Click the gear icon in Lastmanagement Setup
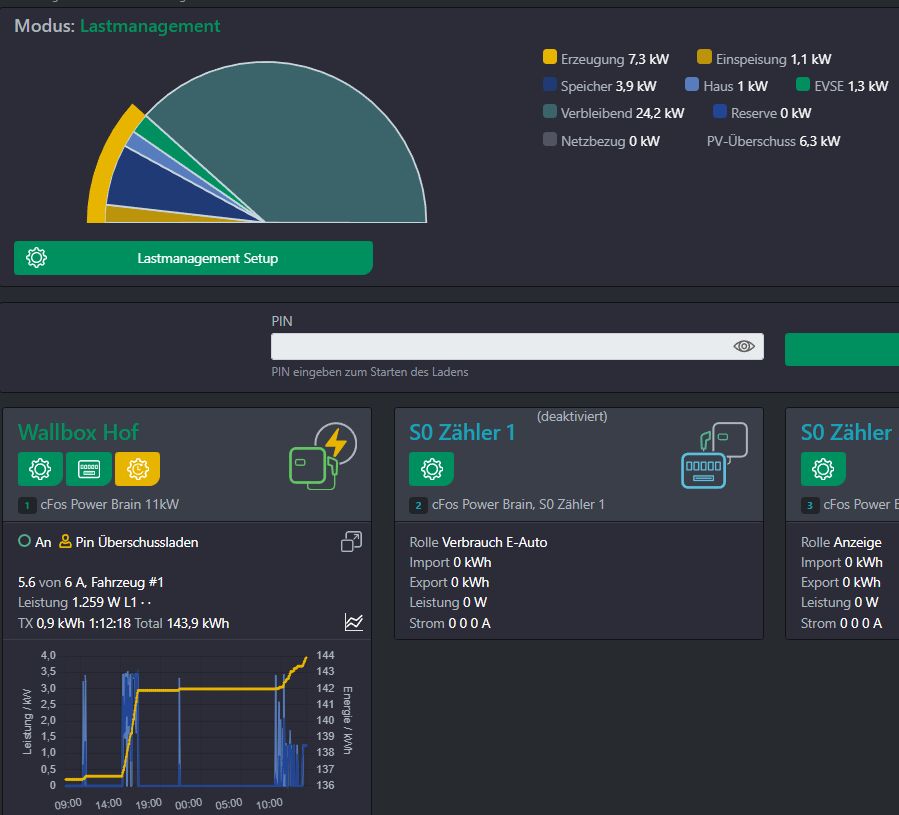This screenshot has height=815, width=899. [x=36, y=258]
